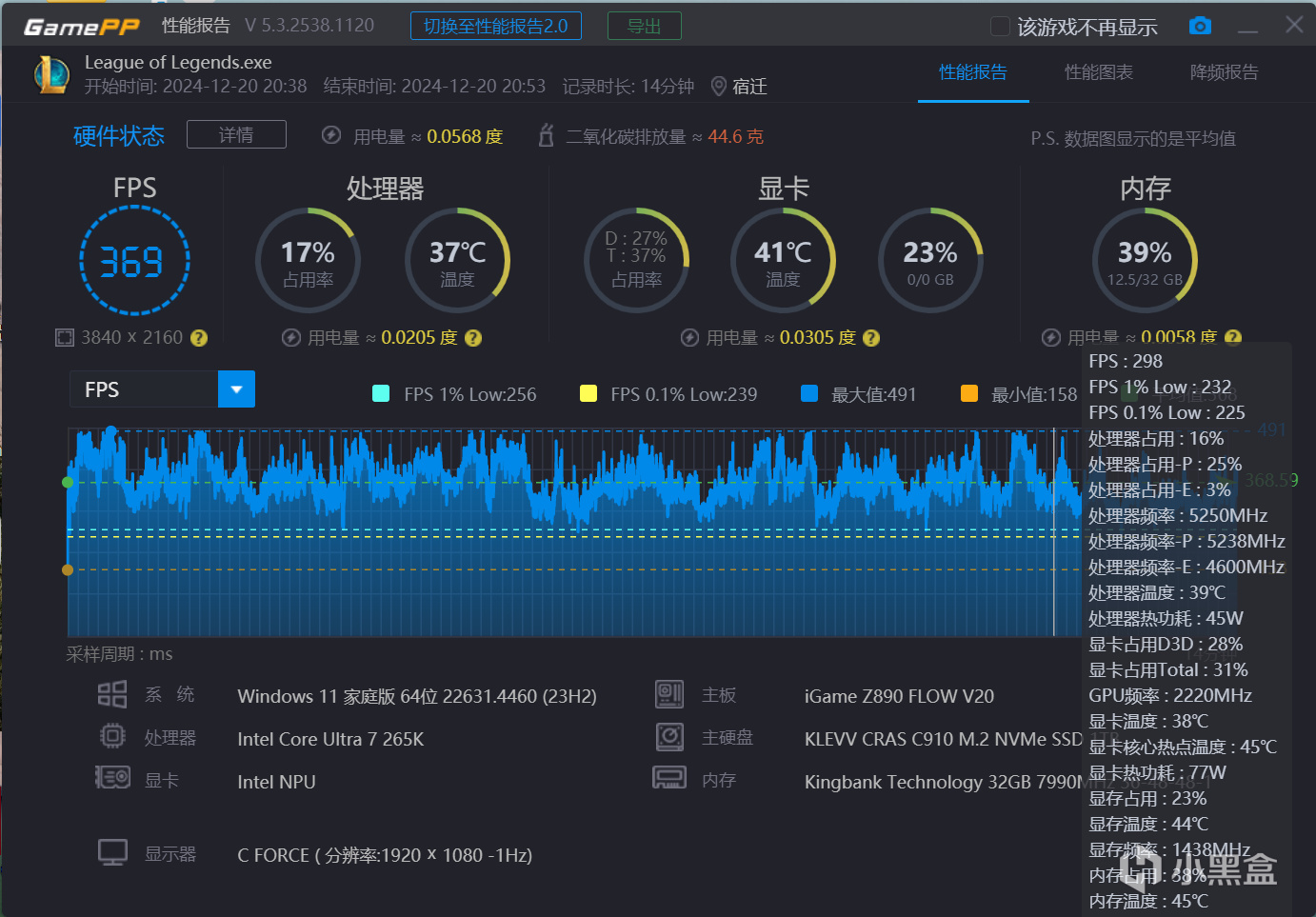Close the GamePP performance report window
The image size is (1316, 917).
pos(1294,25)
